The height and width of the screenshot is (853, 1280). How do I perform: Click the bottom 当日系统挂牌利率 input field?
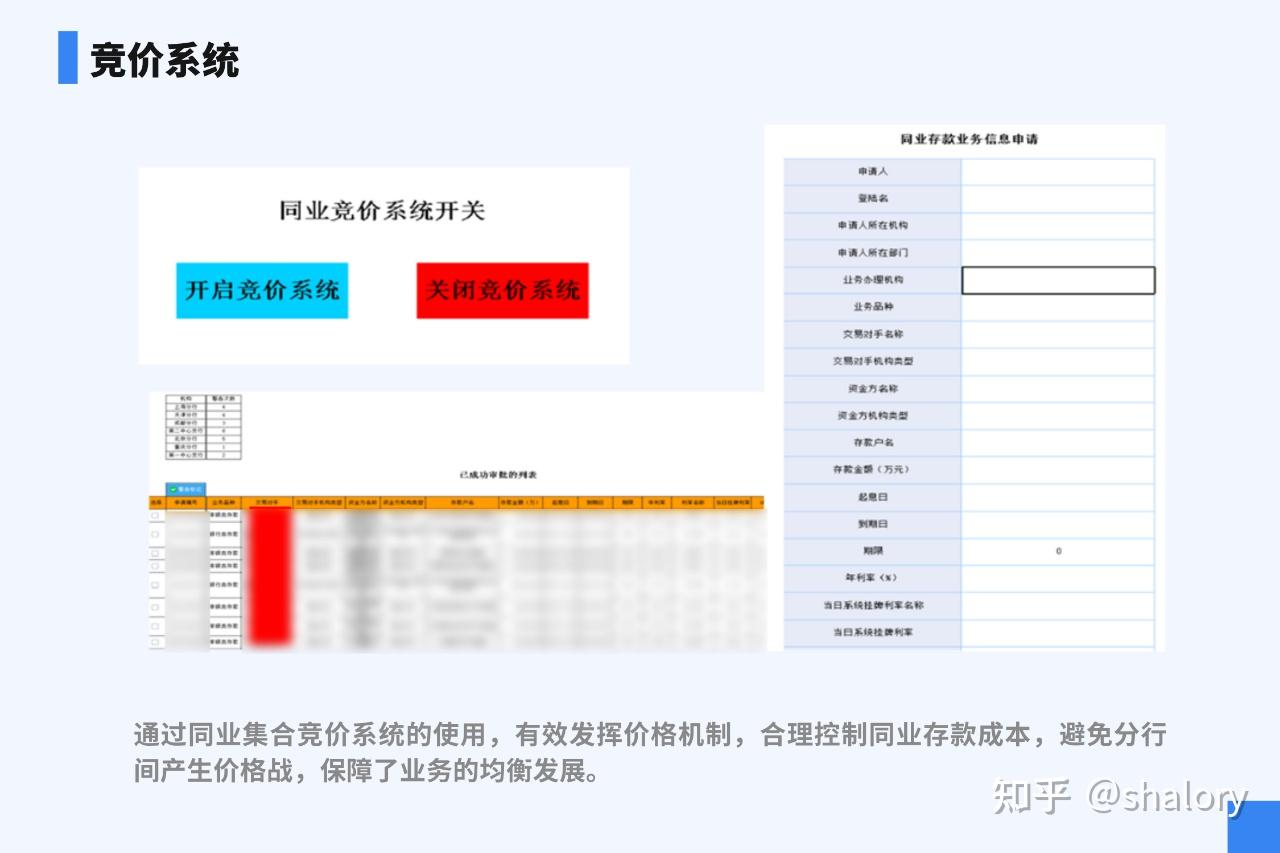coord(1058,632)
